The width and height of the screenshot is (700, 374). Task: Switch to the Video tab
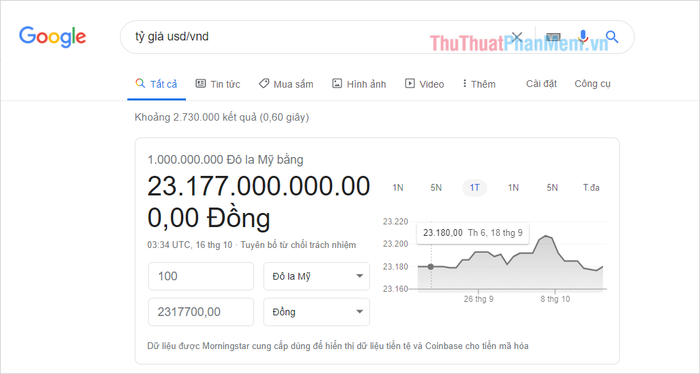coord(425,84)
